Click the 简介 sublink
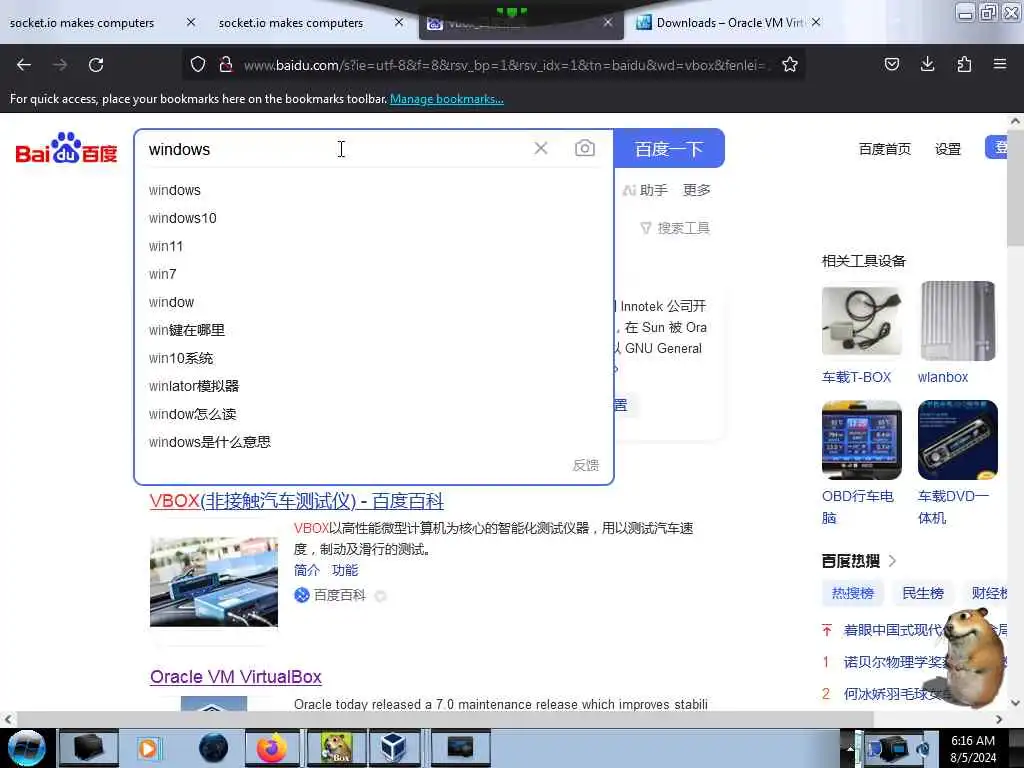Screen dimensions: 1024x768 pos(306,570)
